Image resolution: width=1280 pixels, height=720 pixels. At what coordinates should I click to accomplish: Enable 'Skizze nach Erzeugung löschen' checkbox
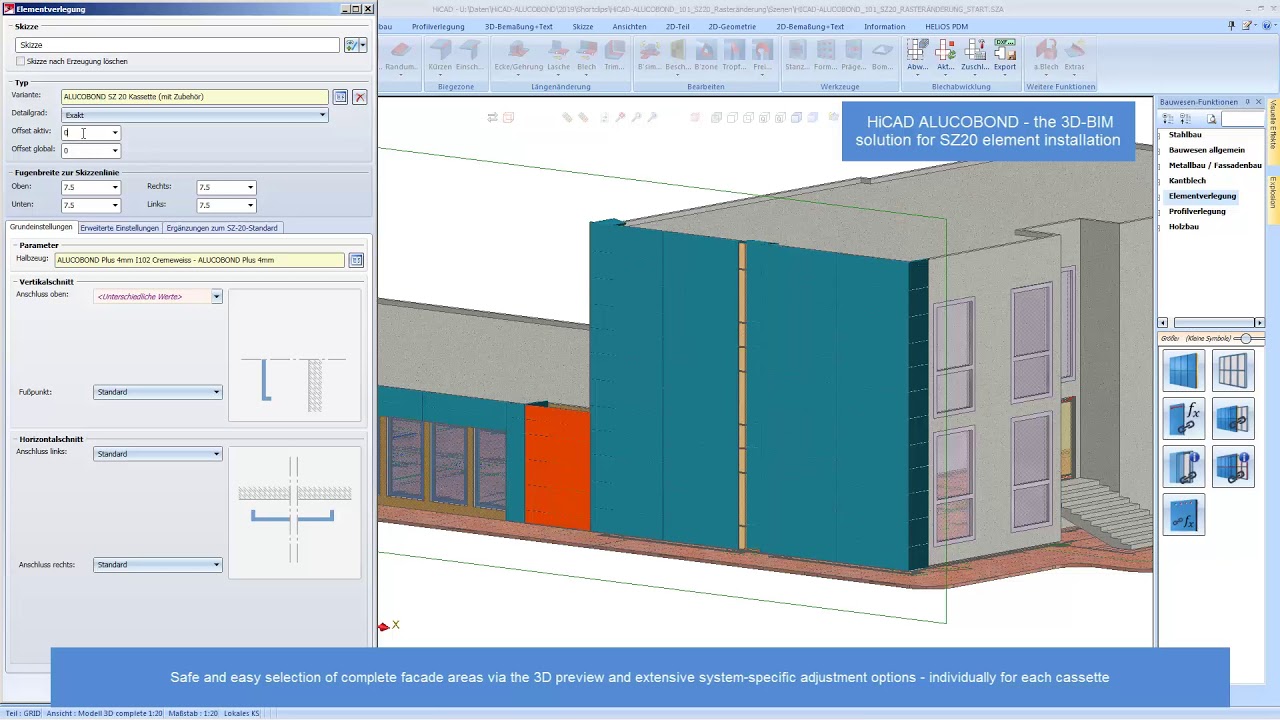pyautogui.click(x=20, y=61)
